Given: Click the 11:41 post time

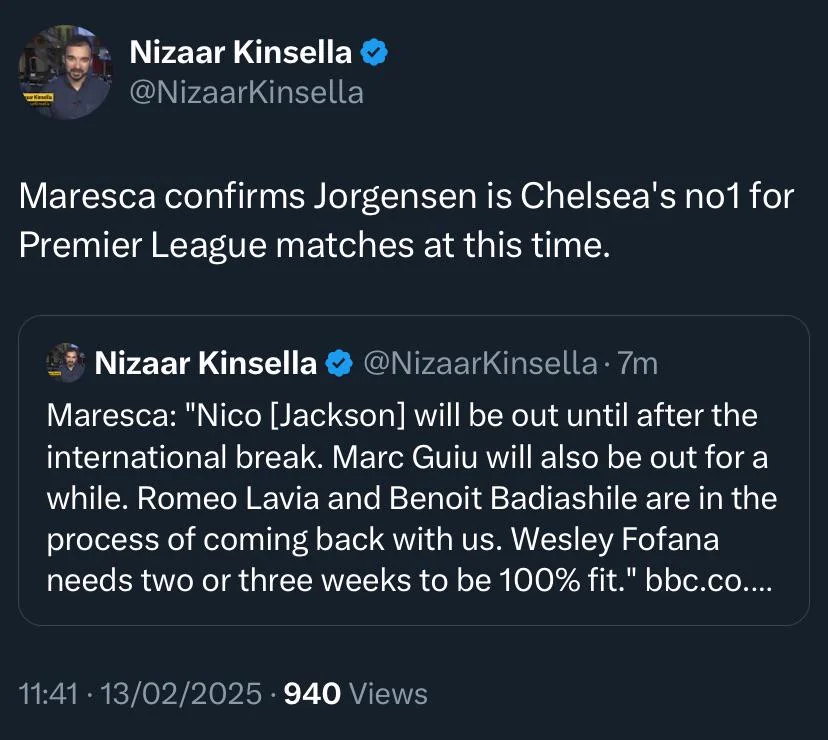Looking at the screenshot, I should (x=48, y=693).
